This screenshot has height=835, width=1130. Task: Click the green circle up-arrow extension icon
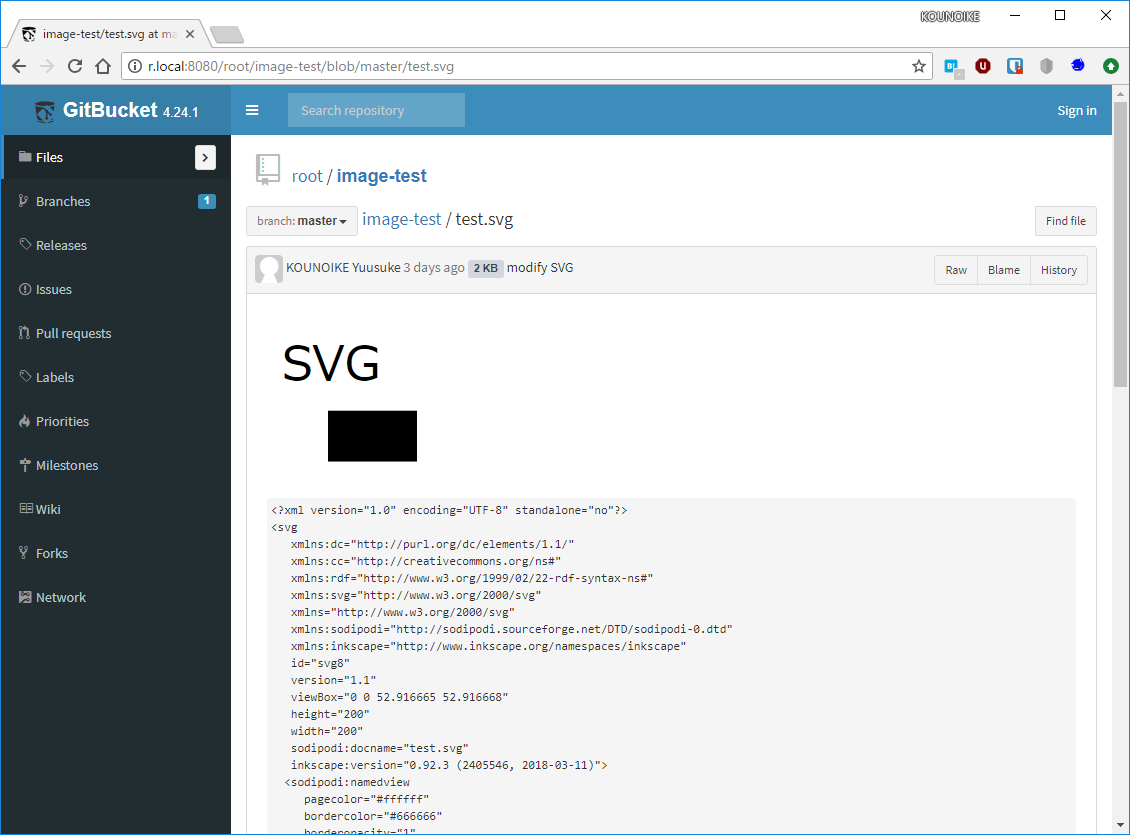tap(1111, 66)
